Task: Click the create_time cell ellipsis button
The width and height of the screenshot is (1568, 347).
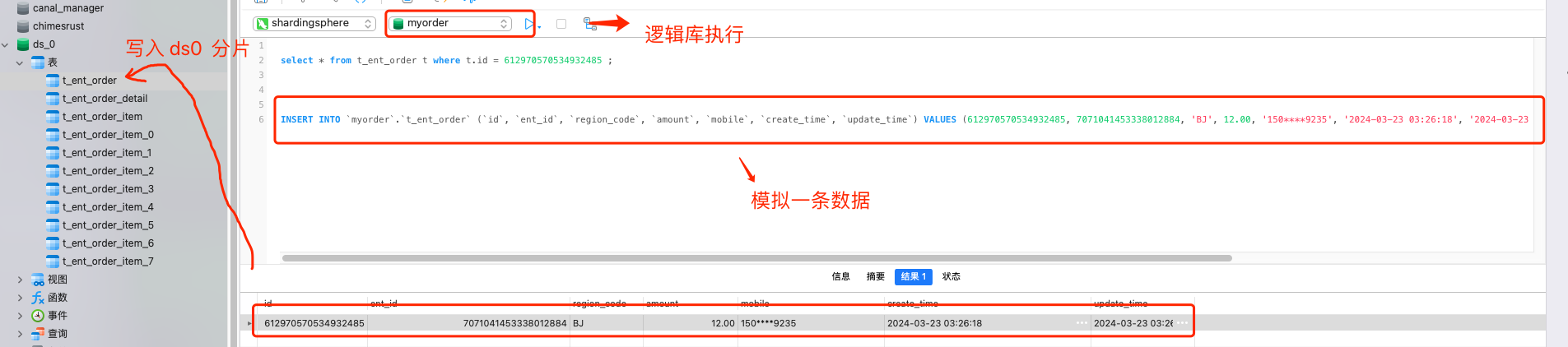Action: 1082,323
